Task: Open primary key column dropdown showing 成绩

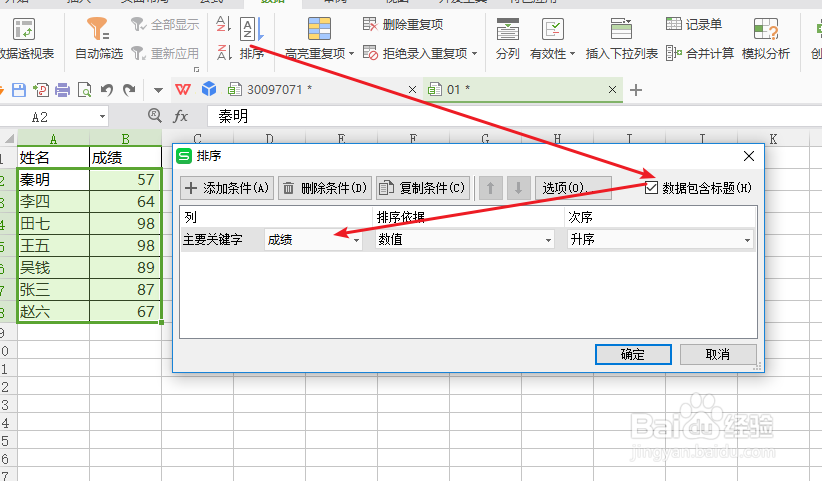Action: tap(313, 240)
